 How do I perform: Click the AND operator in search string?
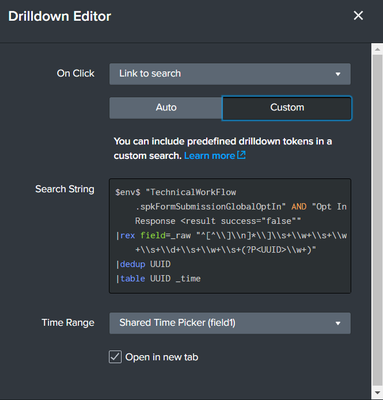pos(299,207)
